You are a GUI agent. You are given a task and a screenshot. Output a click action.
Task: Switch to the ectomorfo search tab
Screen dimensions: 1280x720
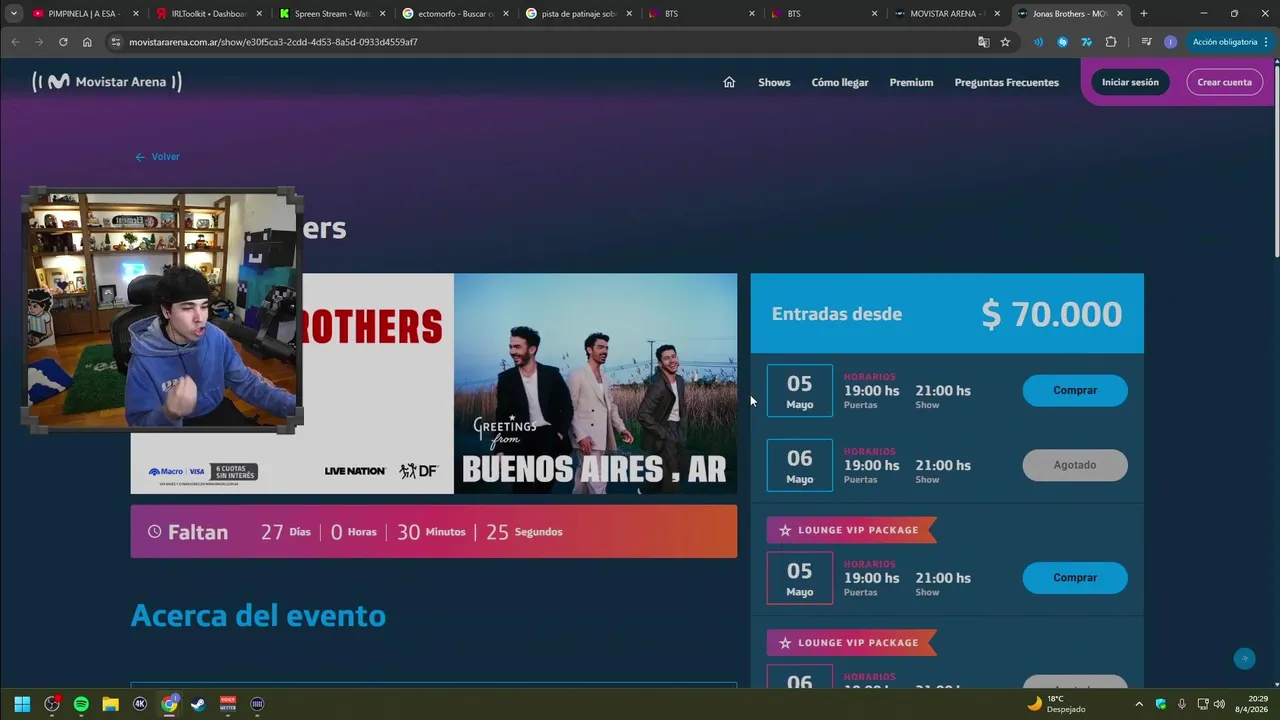457,14
